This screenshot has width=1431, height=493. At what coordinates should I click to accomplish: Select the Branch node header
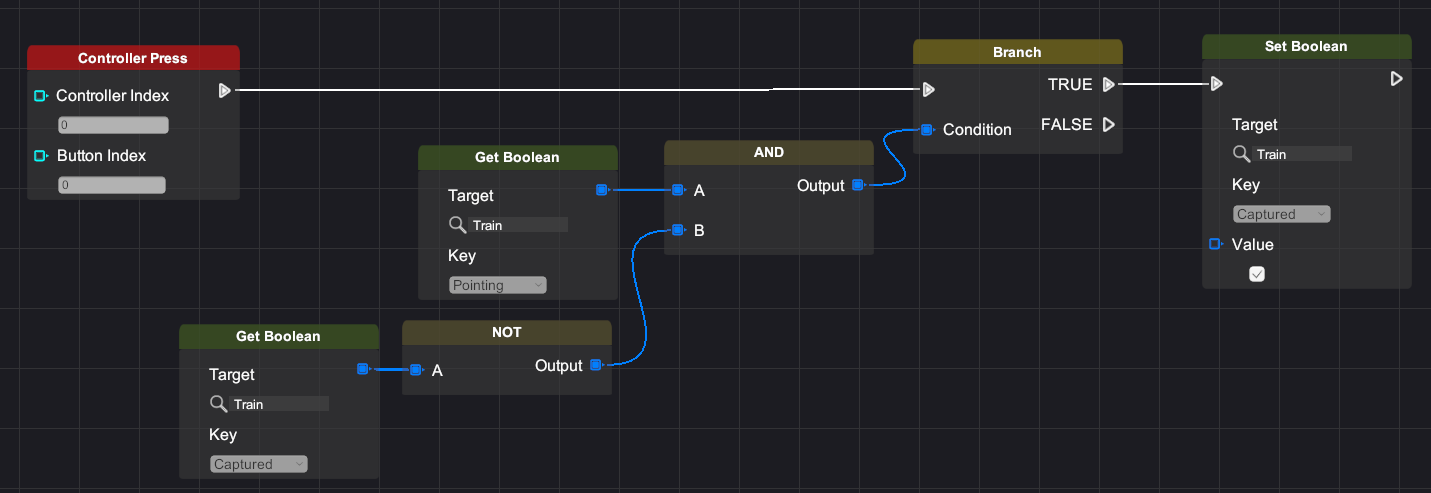coord(1017,52)
